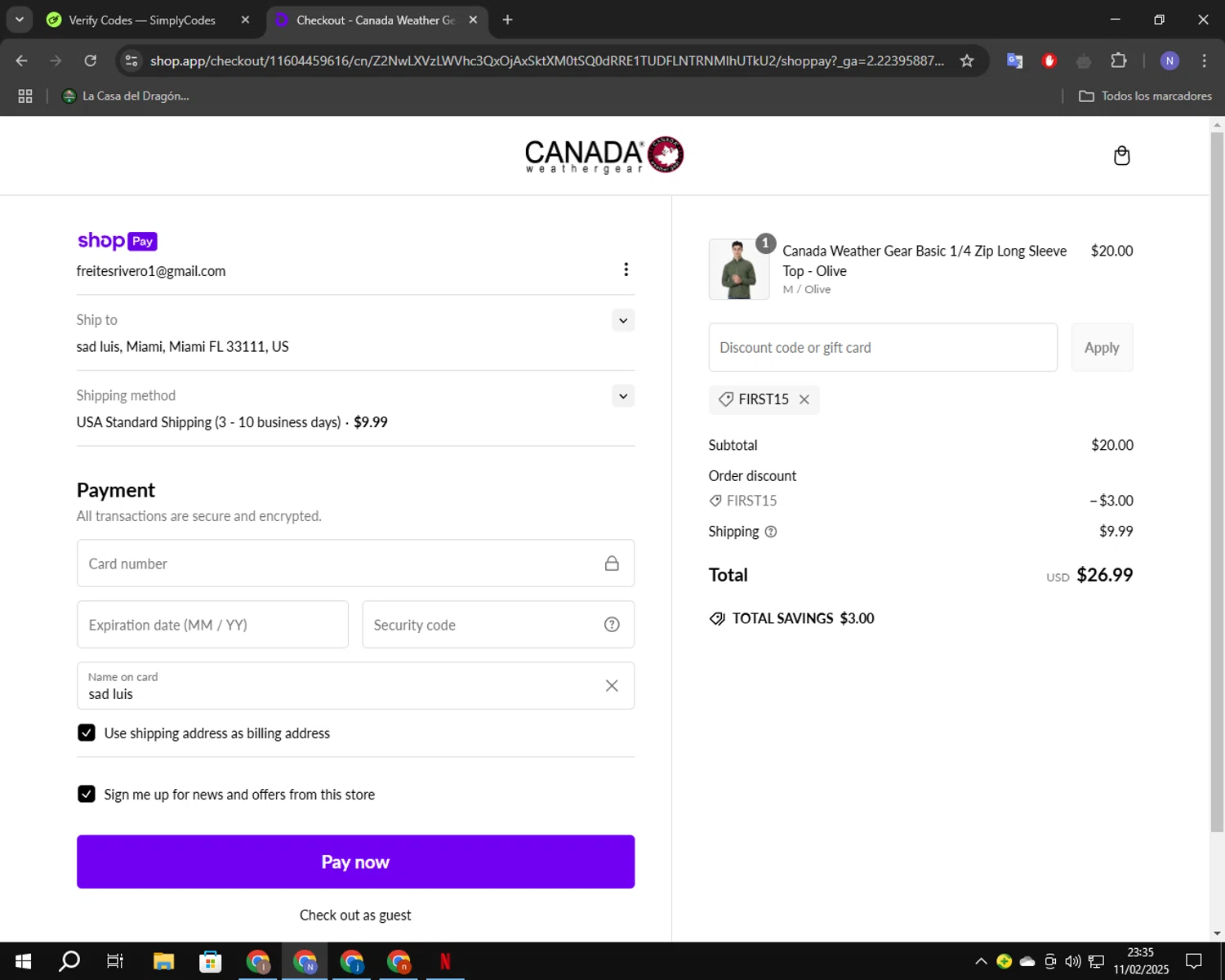
Task: Reload the checkout page
Action: [91, 60]
